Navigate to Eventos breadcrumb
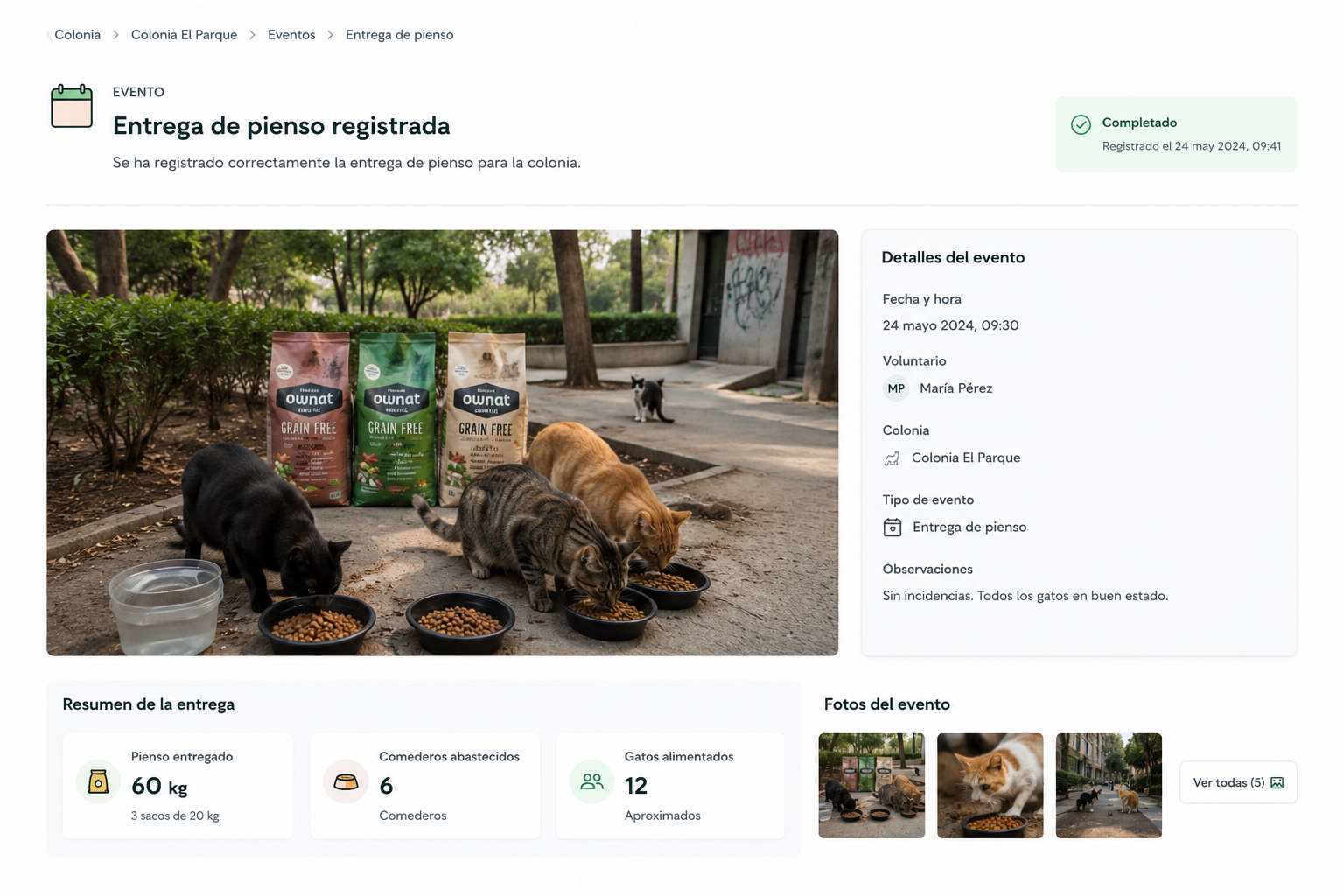The width and height of the screenshot is (1344, 896). [x=291, y=35]
